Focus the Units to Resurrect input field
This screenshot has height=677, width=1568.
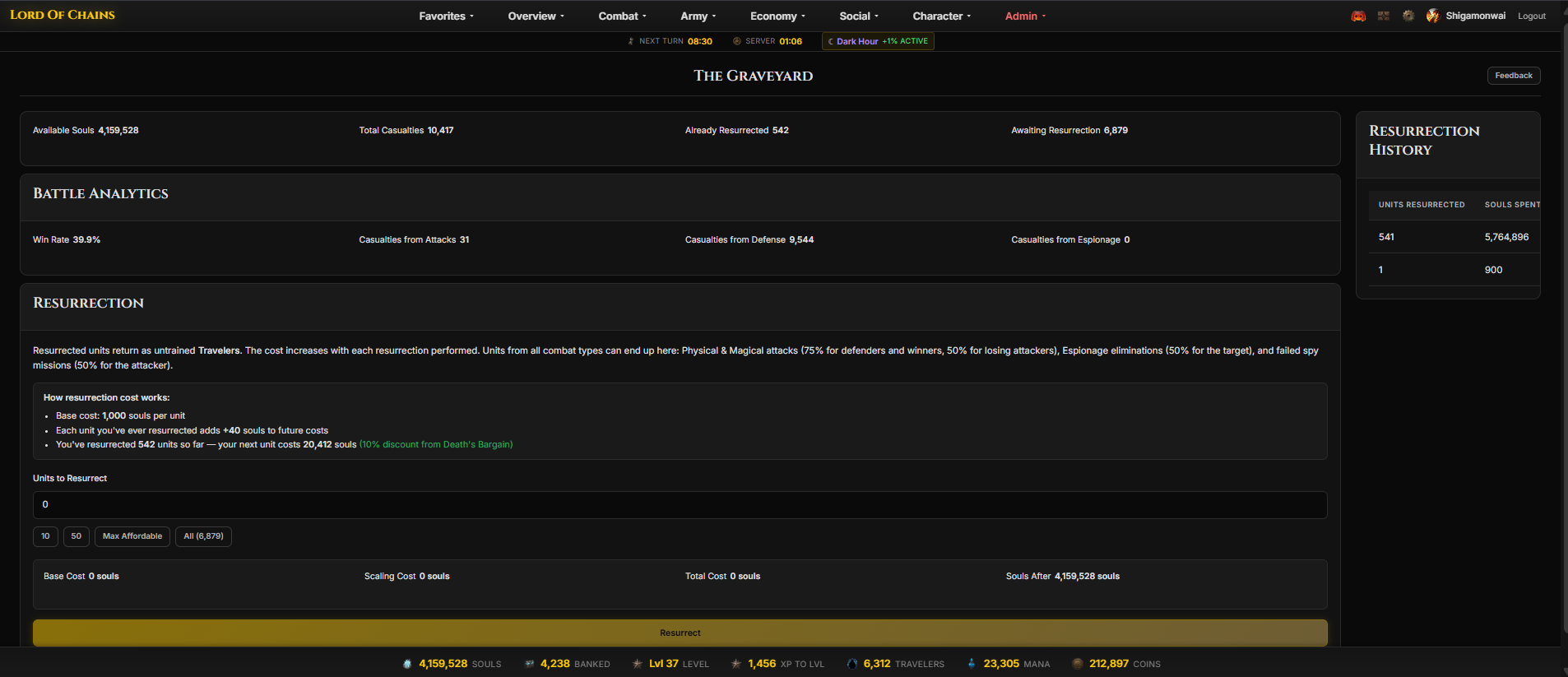point(680,505)
